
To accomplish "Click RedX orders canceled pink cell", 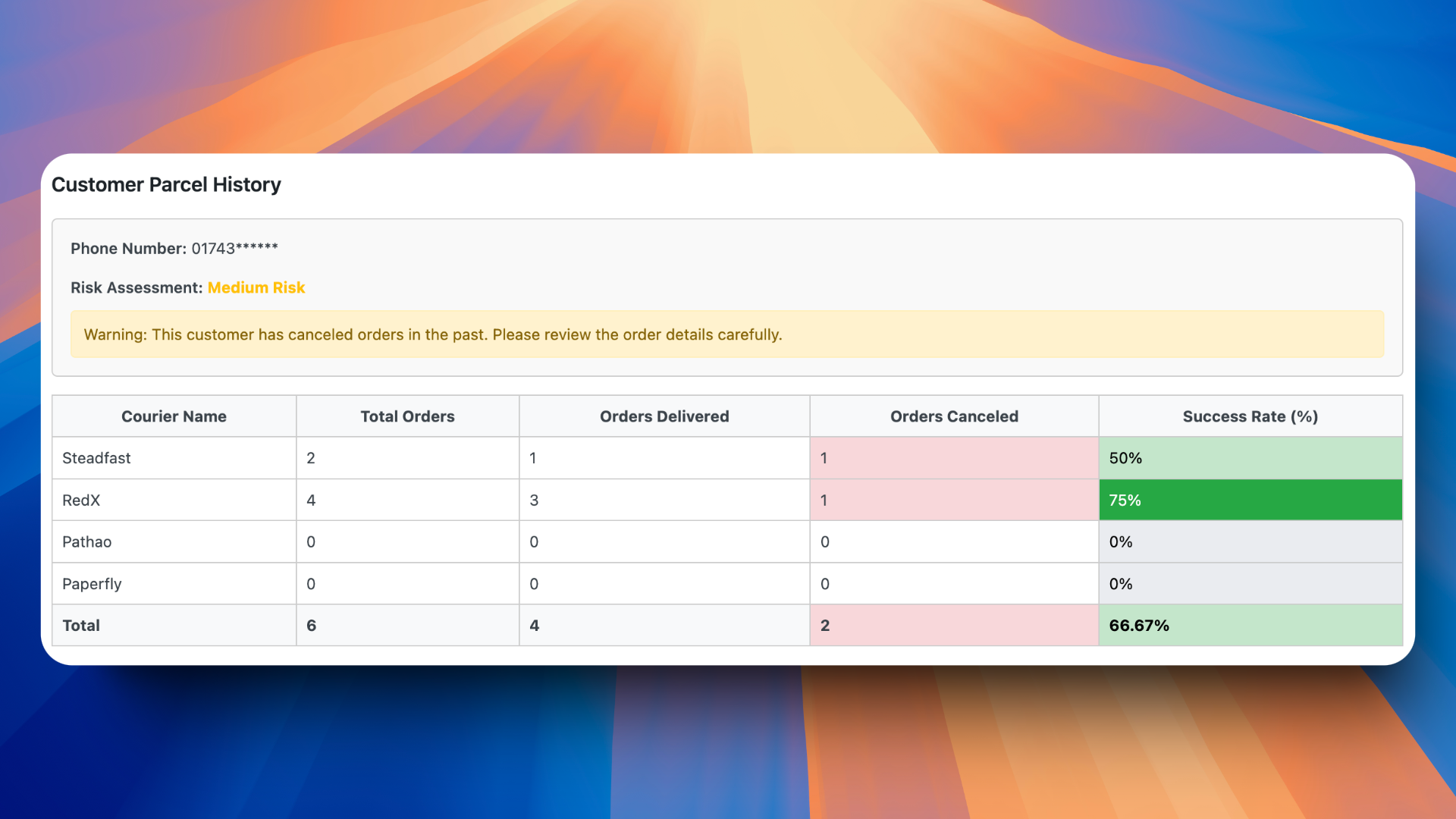I will (x=954, y=500).
